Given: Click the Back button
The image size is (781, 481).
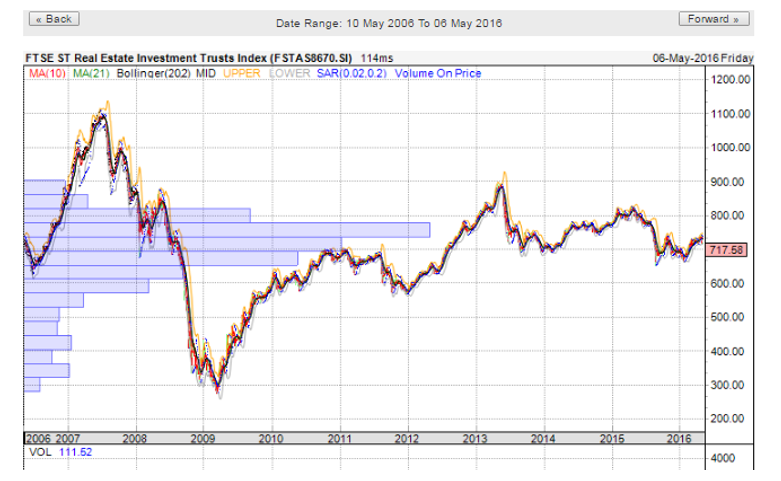Looking at the screenshot, I should click(53, 19).
